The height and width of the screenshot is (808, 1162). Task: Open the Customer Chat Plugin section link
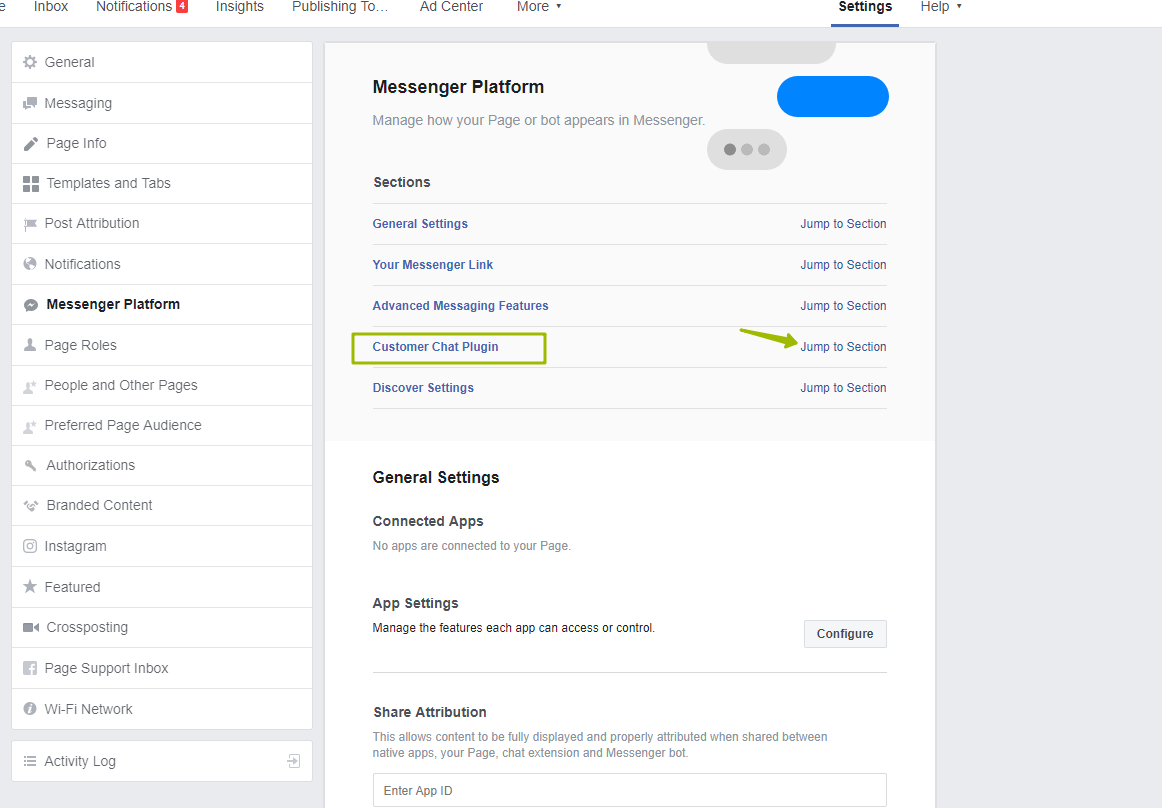pyautogui.click(x=435, y=347)
